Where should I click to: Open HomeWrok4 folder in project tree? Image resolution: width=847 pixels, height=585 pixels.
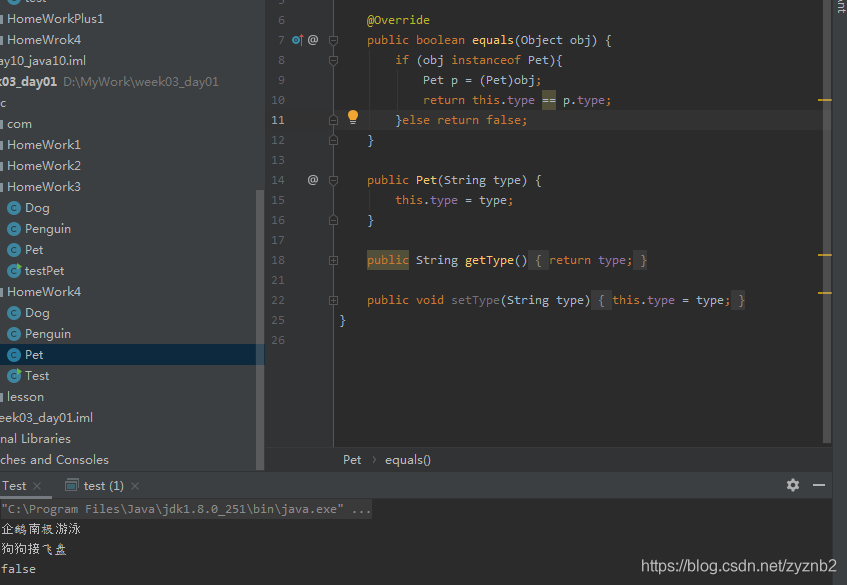coord(44,40)
